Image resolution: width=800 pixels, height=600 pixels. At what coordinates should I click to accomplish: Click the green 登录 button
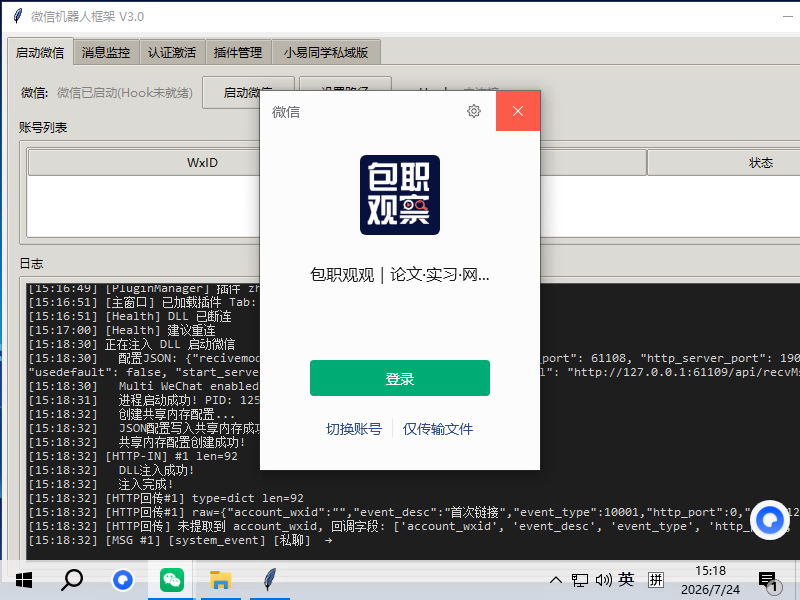tap(400, 378)
